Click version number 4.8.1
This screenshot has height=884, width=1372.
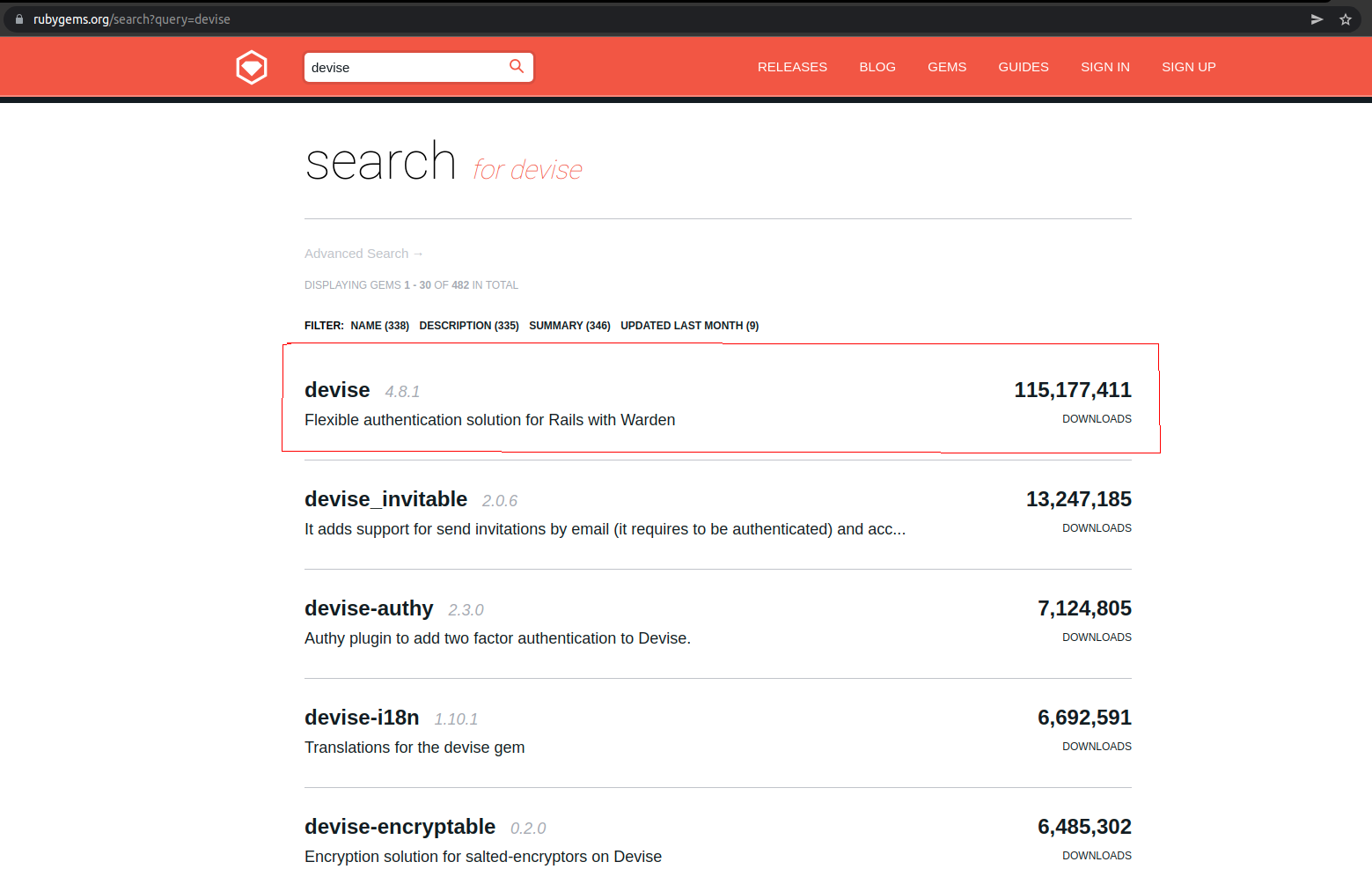pos(402,392)
